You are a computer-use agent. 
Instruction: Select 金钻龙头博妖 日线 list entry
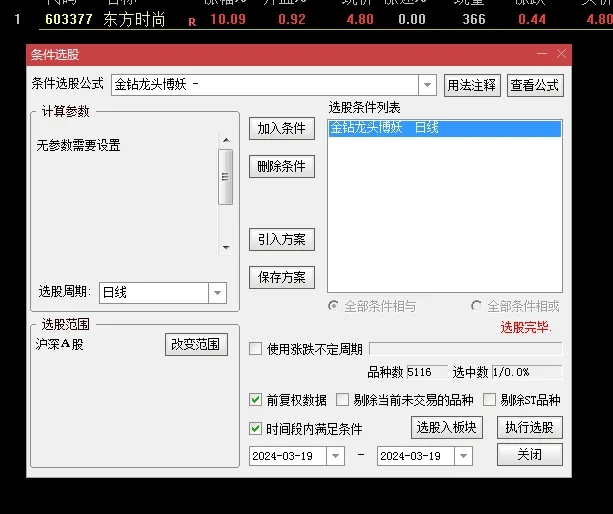[444, 128]
